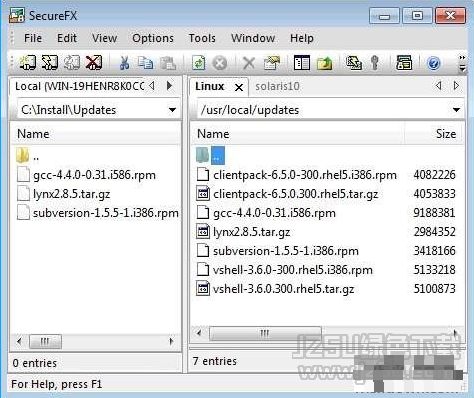Open the Edit menu
This screenshot has width=474, height=398.
[x=67, y=38]
